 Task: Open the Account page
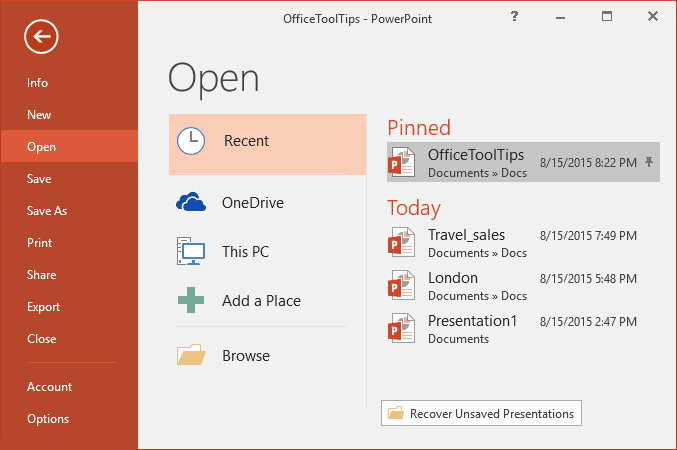49,387
